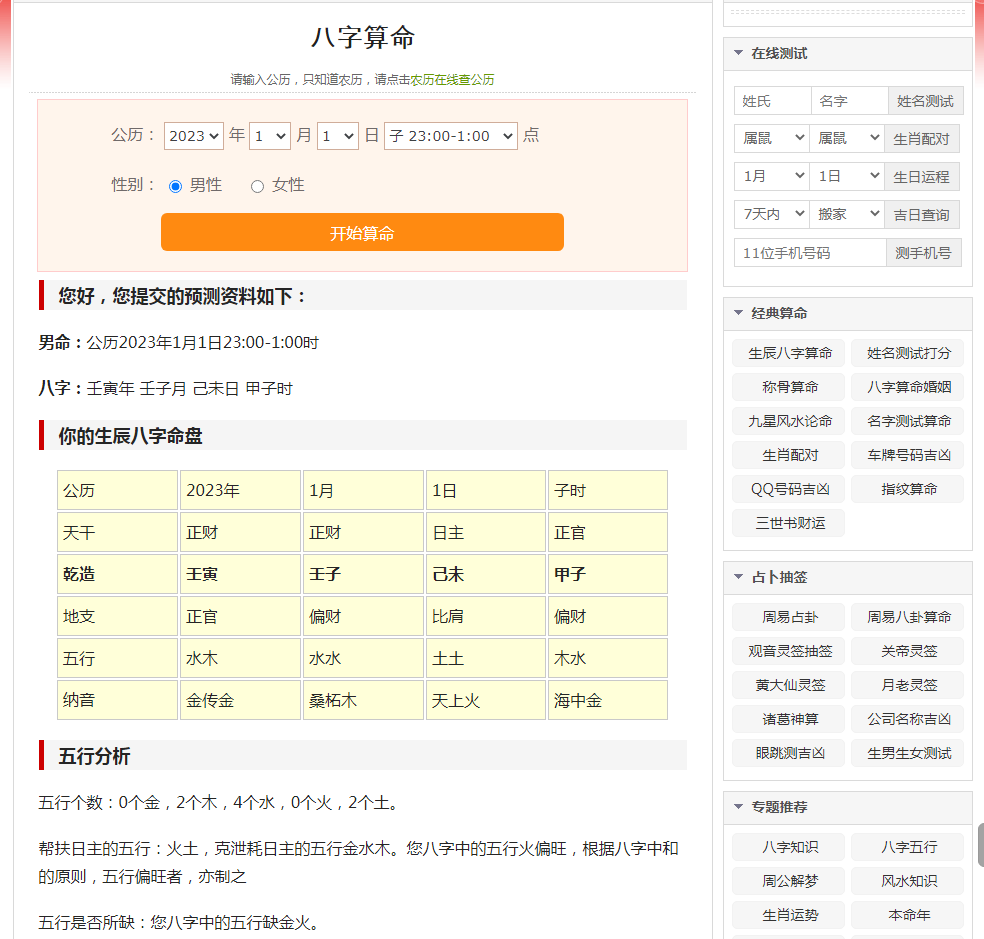Open the hour dropdown 子 23:00-1:00
The width and height of the screenshot is (984, 939).
450,136
